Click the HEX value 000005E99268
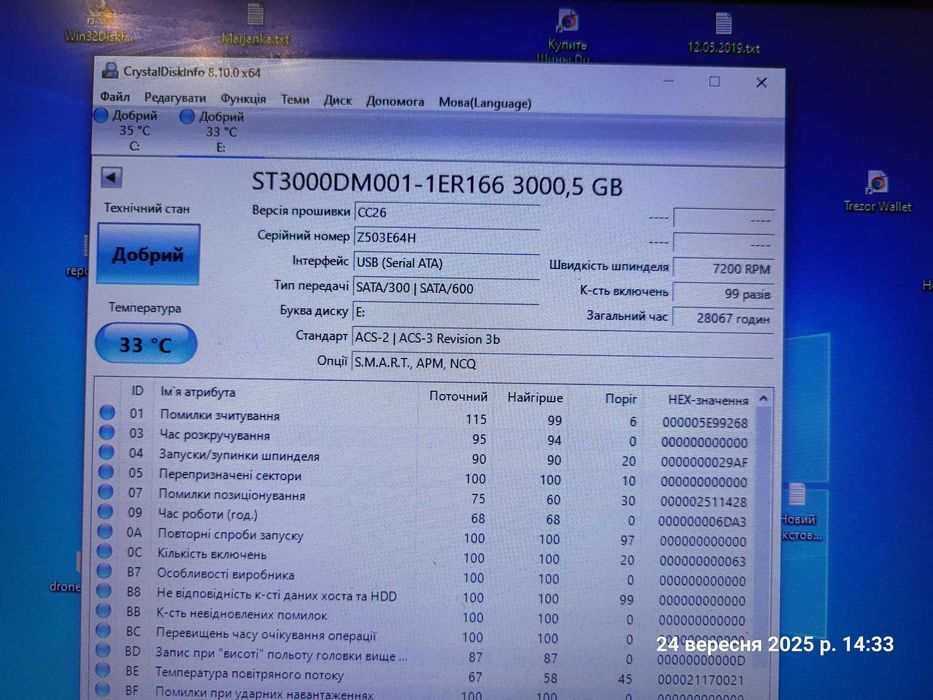This screenshot has height=700, width=933. 705,423
